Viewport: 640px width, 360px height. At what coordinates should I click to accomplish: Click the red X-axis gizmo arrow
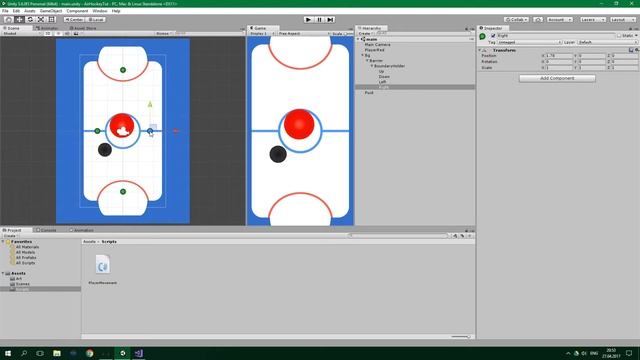tap(176, 131)
